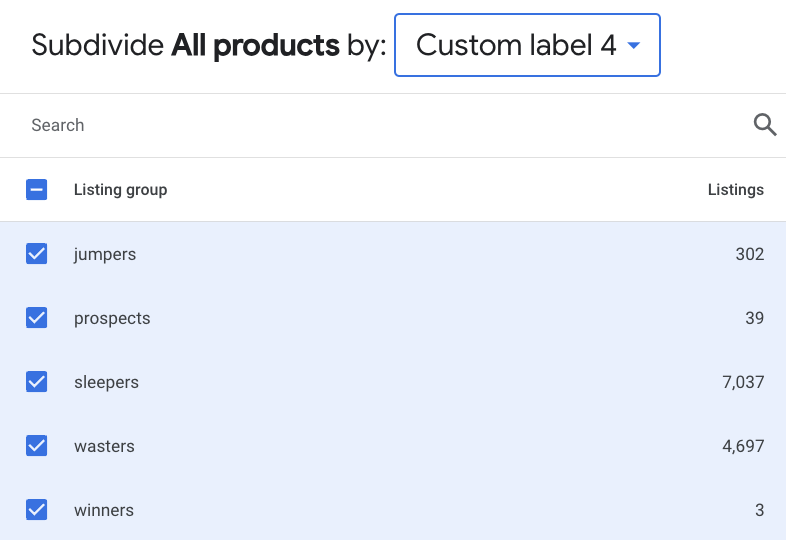This screenshot has height=540, width=786.
Task: Uncheck the wasters checkbox
Action: click(37, 446)
